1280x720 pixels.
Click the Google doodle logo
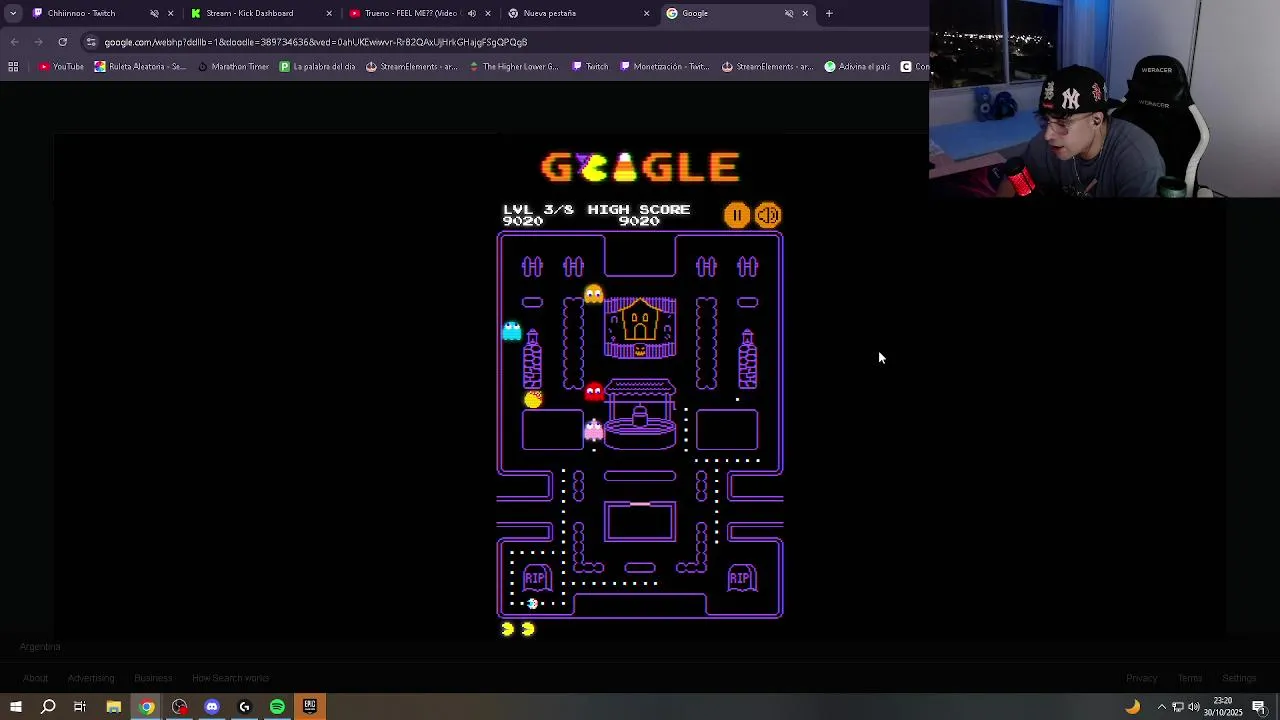click(x=640, y=167)
